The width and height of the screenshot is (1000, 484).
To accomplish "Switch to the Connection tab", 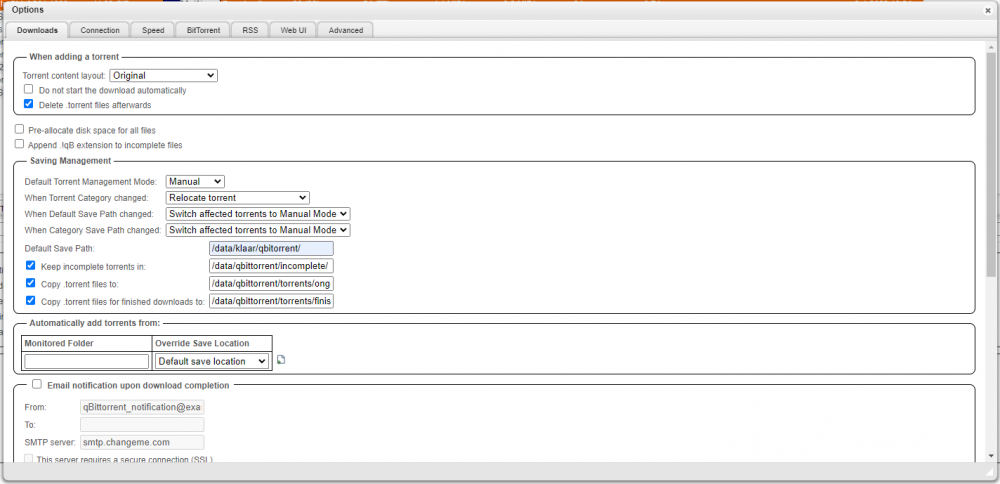I will coord(100,30).
